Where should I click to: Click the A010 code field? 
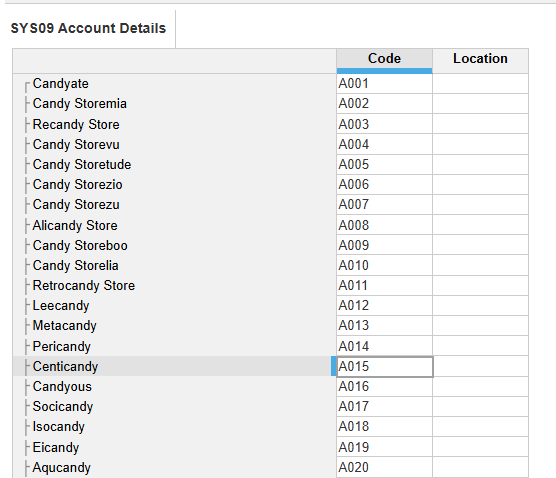coord(384,265)
